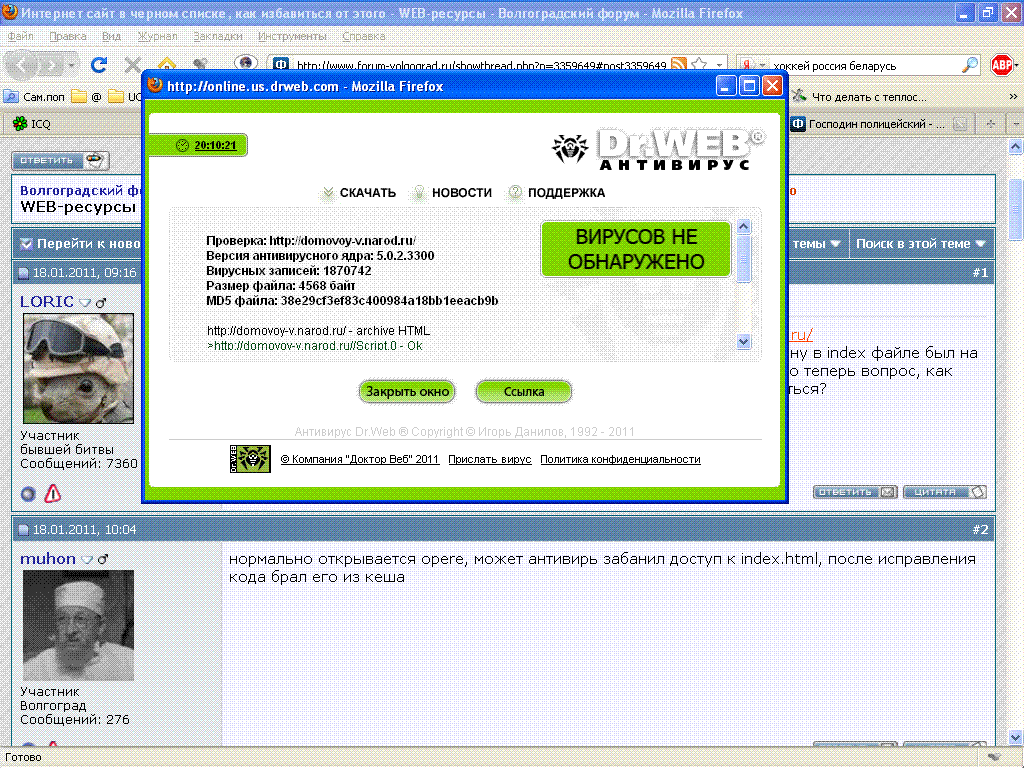Open Политика конфиденциальности link
The width and height of the screenshot is (1024, 768).
(x=620, y=459)
